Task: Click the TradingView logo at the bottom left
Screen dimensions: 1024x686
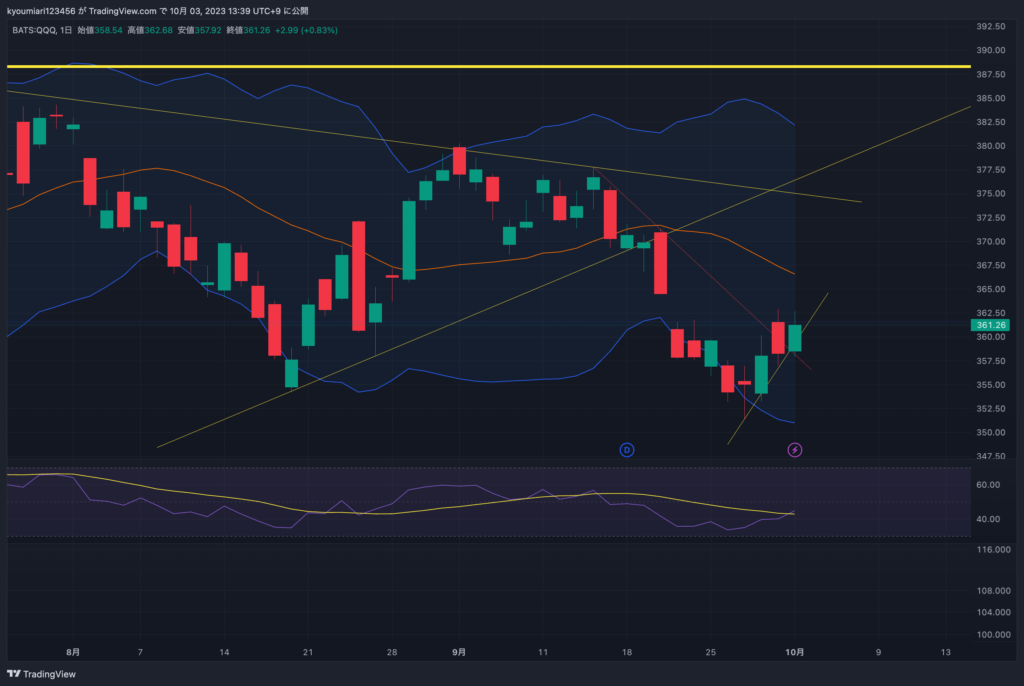Action: [41, 674]
